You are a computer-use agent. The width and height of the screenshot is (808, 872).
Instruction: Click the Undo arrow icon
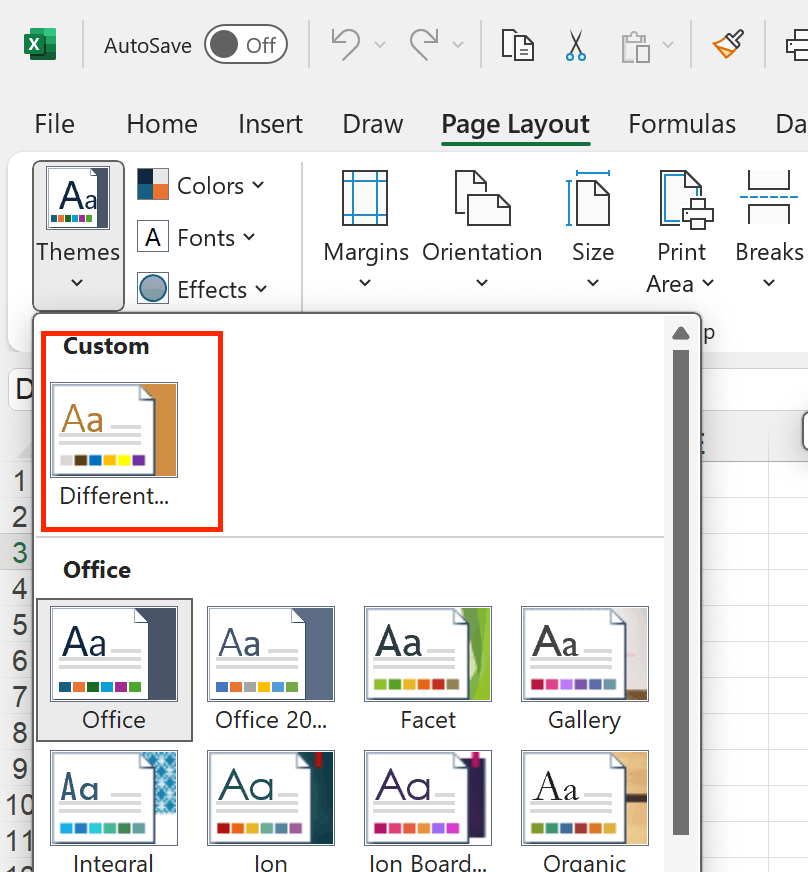(x=345, y=44)
